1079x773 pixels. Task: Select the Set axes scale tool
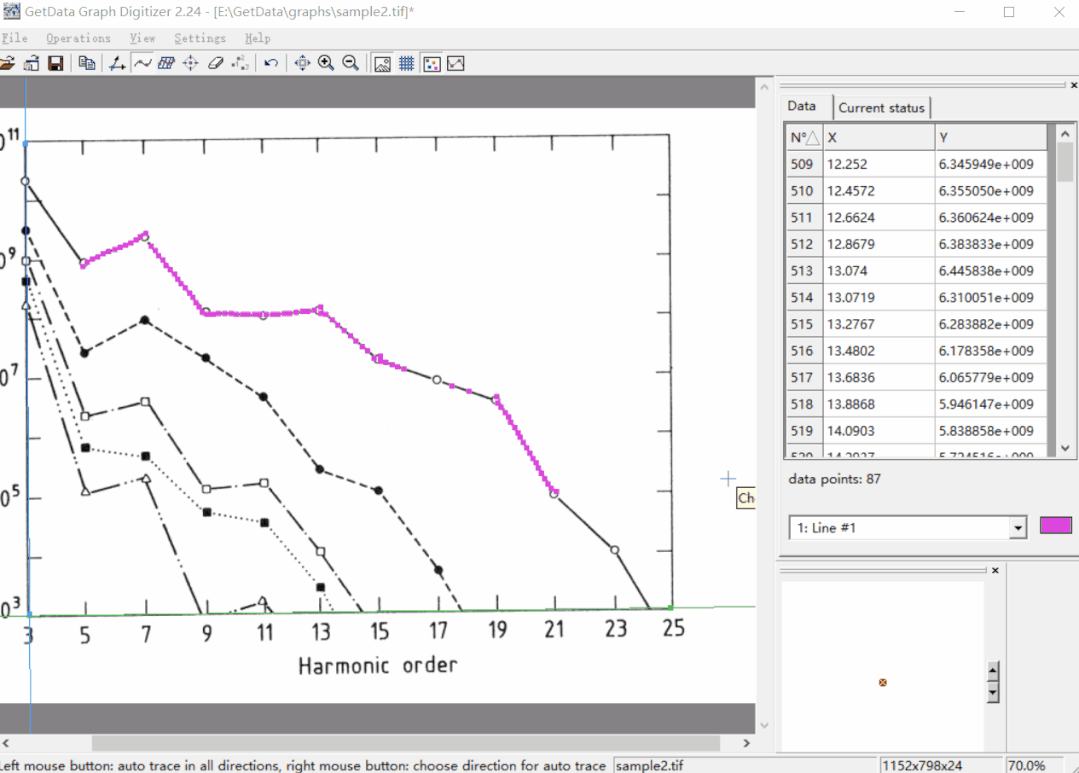pyautogui.click(x=117, y=63)
